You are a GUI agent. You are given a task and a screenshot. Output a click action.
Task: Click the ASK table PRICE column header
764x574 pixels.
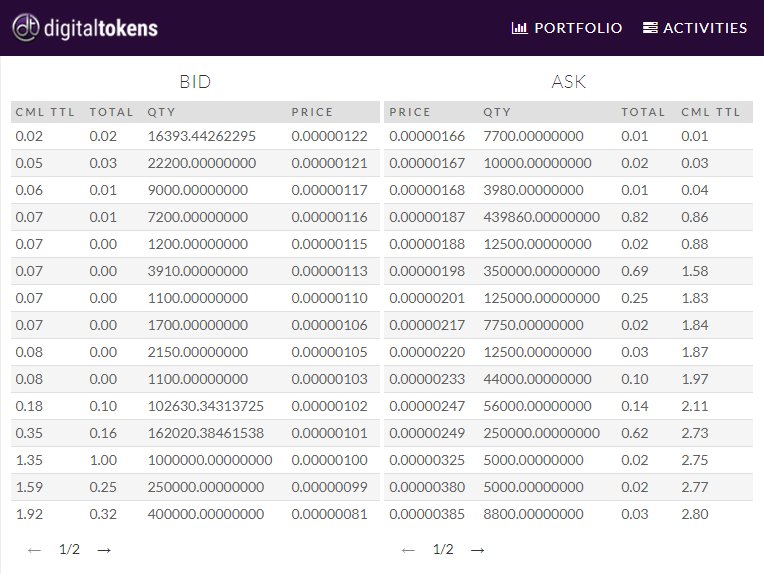(x=410, y=112)
